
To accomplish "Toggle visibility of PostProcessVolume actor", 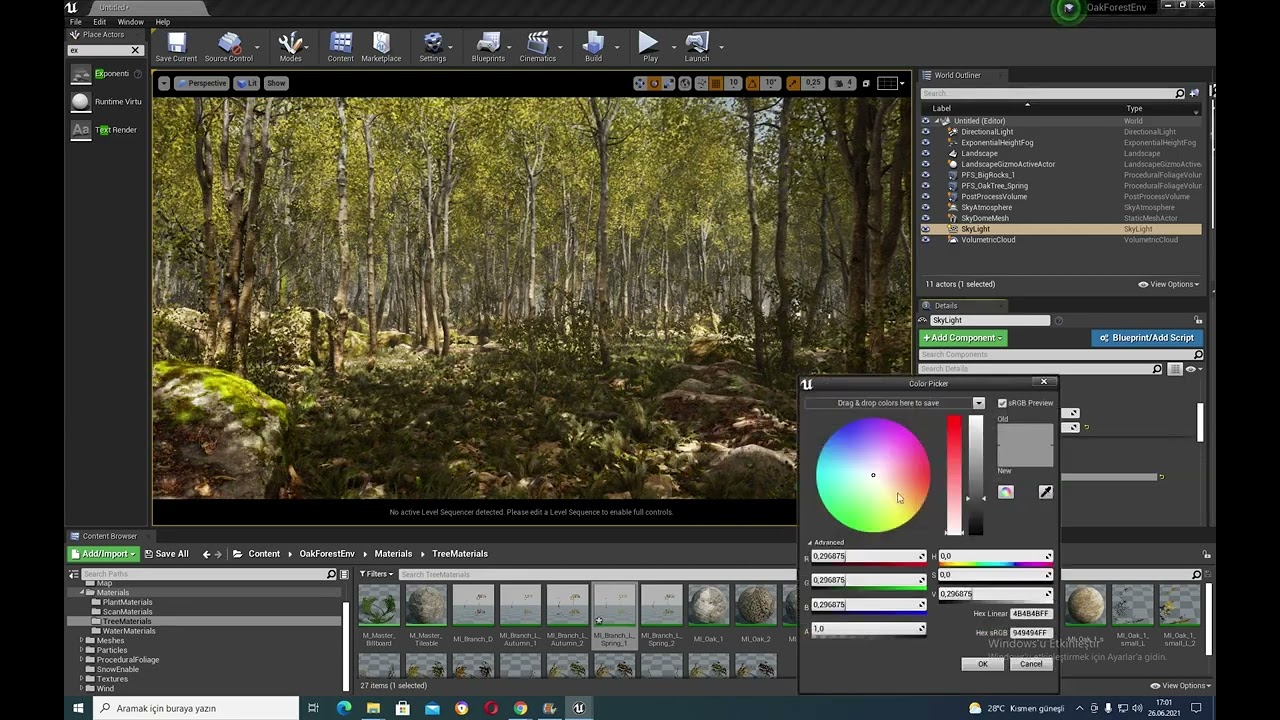I will tap(925, 197).
